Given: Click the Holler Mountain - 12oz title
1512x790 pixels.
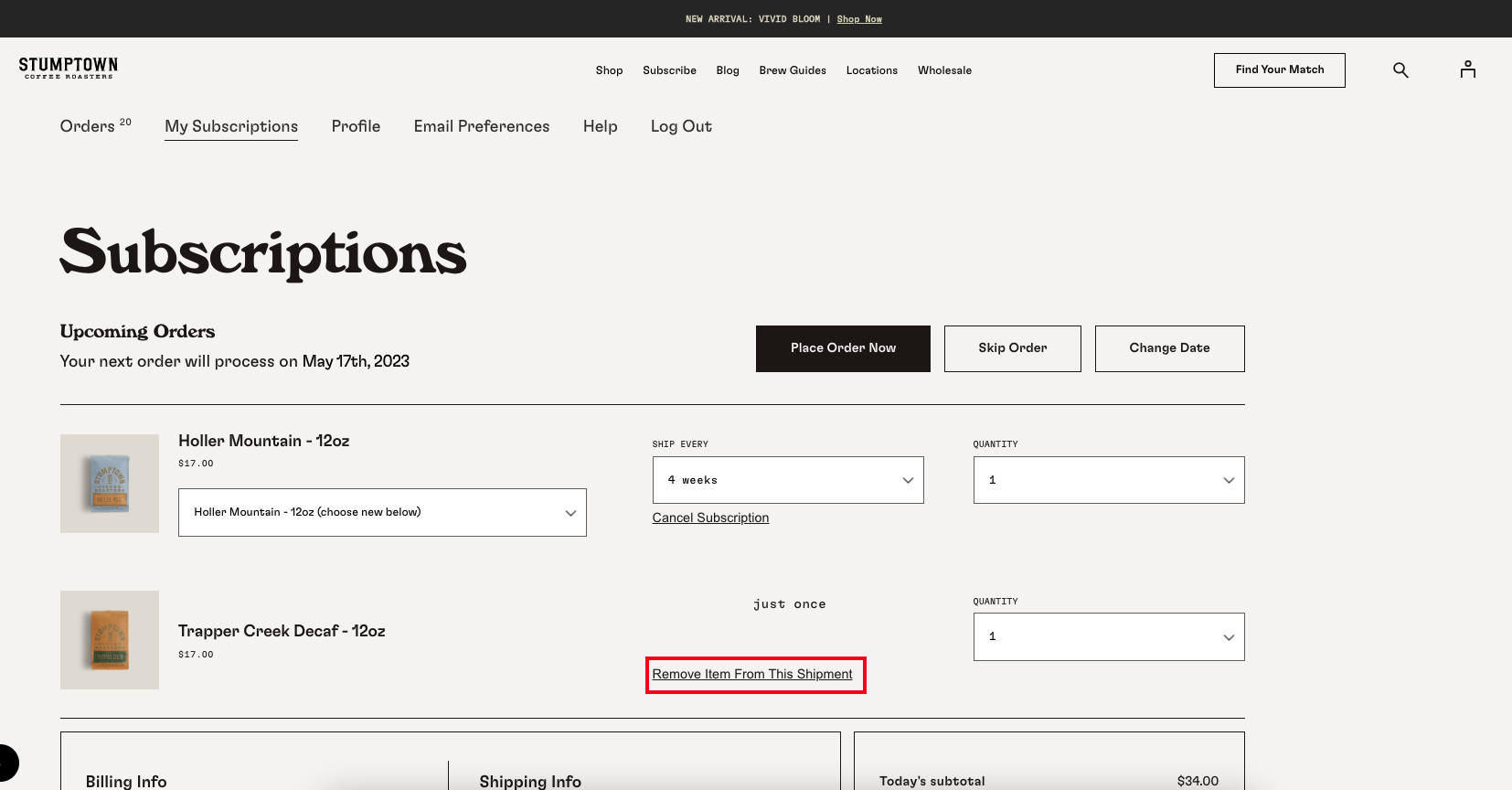Looking at the screenshot, I should coord(264,441).
